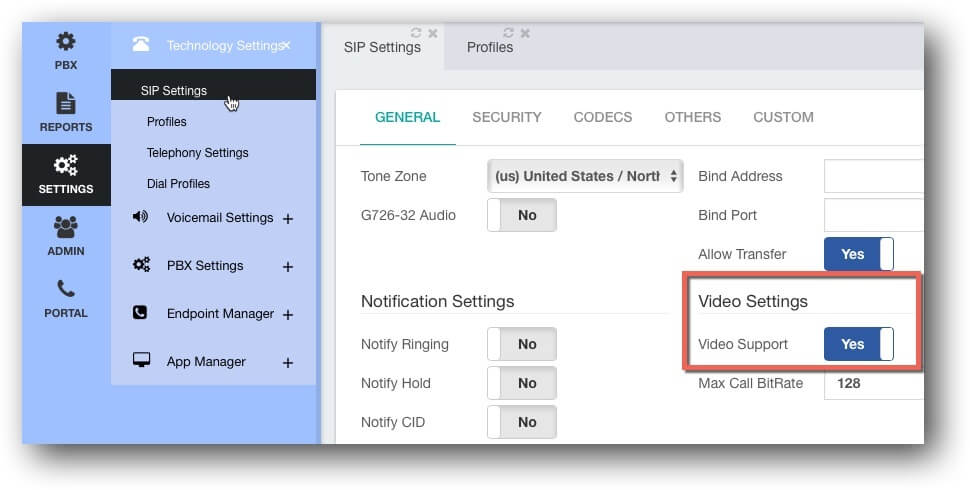Click the App Manager monitor icon
The image size is (970, 490).
142,359
